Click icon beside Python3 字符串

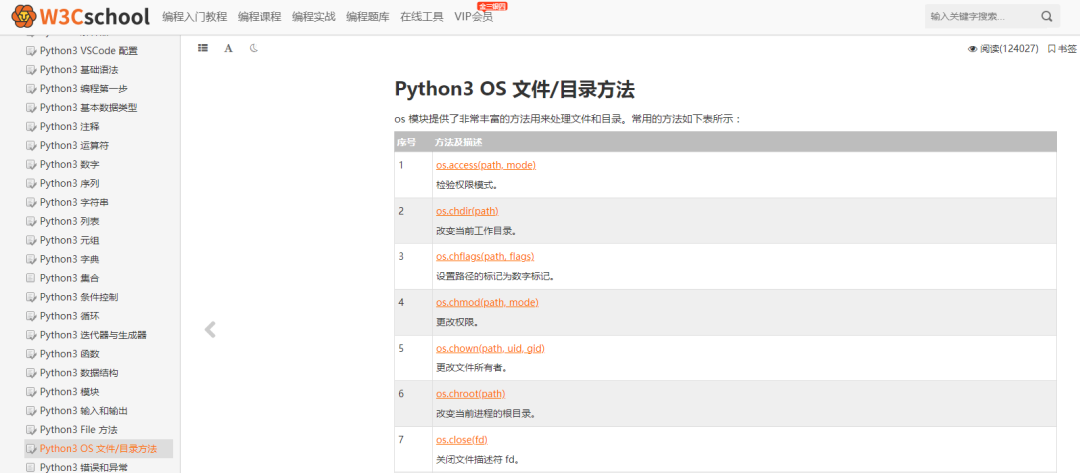click(x=30, y=202)
